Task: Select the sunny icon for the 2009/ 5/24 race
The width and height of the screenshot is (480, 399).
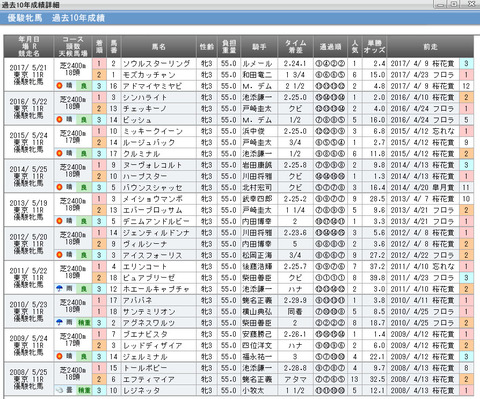Action: tap(59, 356)
